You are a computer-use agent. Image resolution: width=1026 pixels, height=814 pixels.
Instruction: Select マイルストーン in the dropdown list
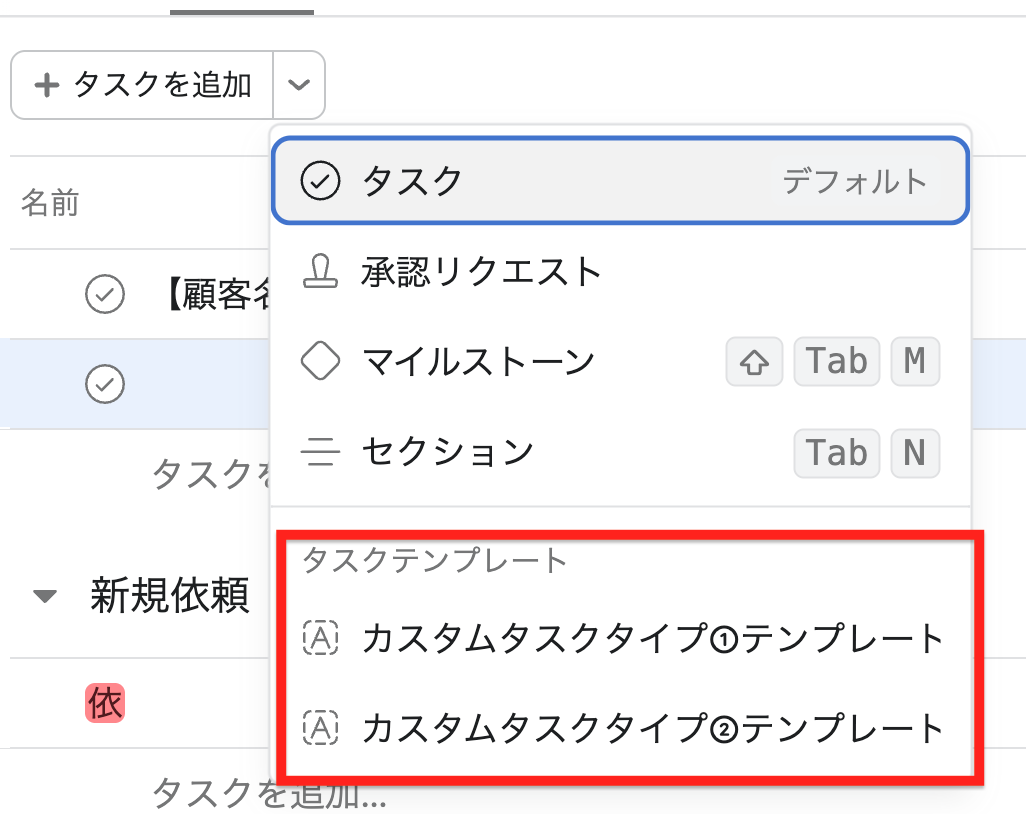620,361
